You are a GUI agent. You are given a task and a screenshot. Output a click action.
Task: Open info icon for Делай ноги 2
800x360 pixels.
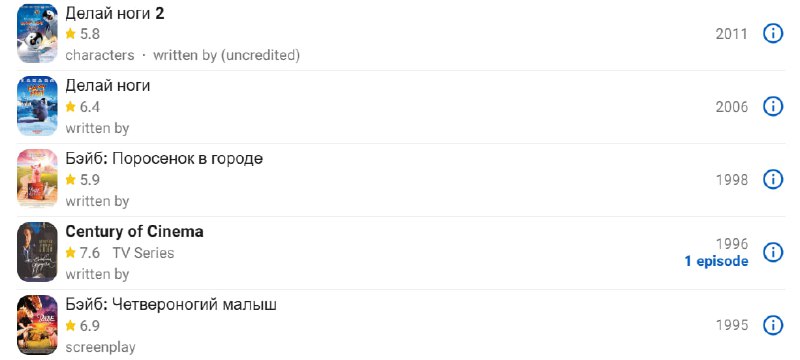(772, 34)
